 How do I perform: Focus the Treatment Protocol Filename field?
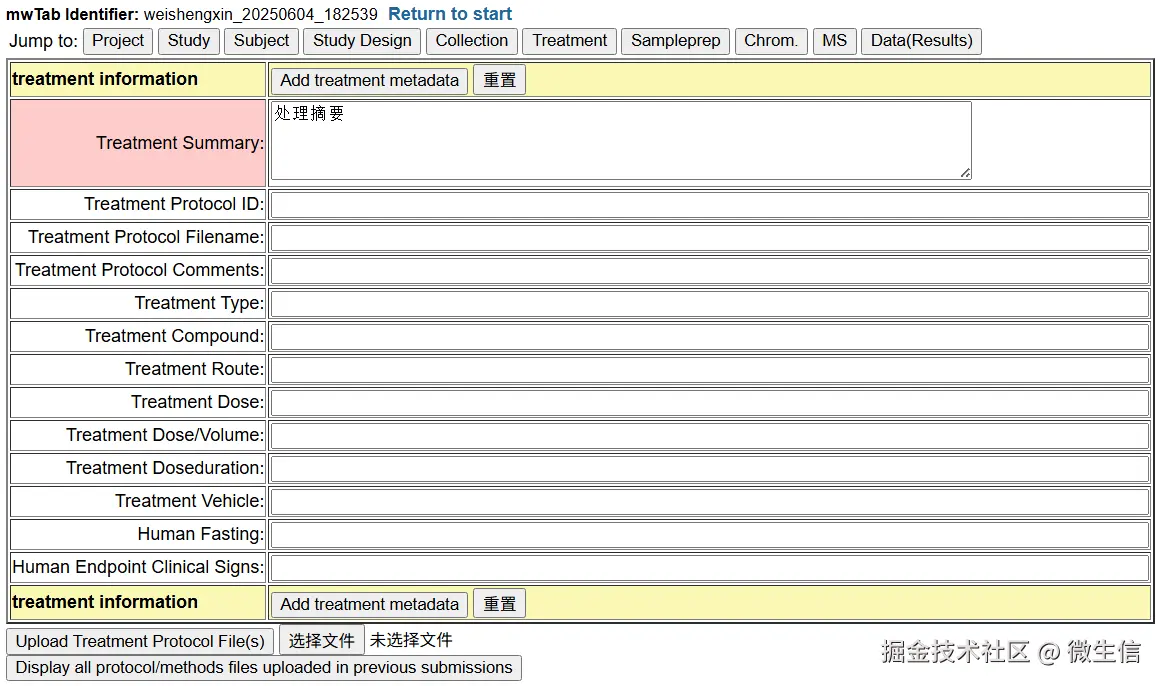click(x=709, y=238)
